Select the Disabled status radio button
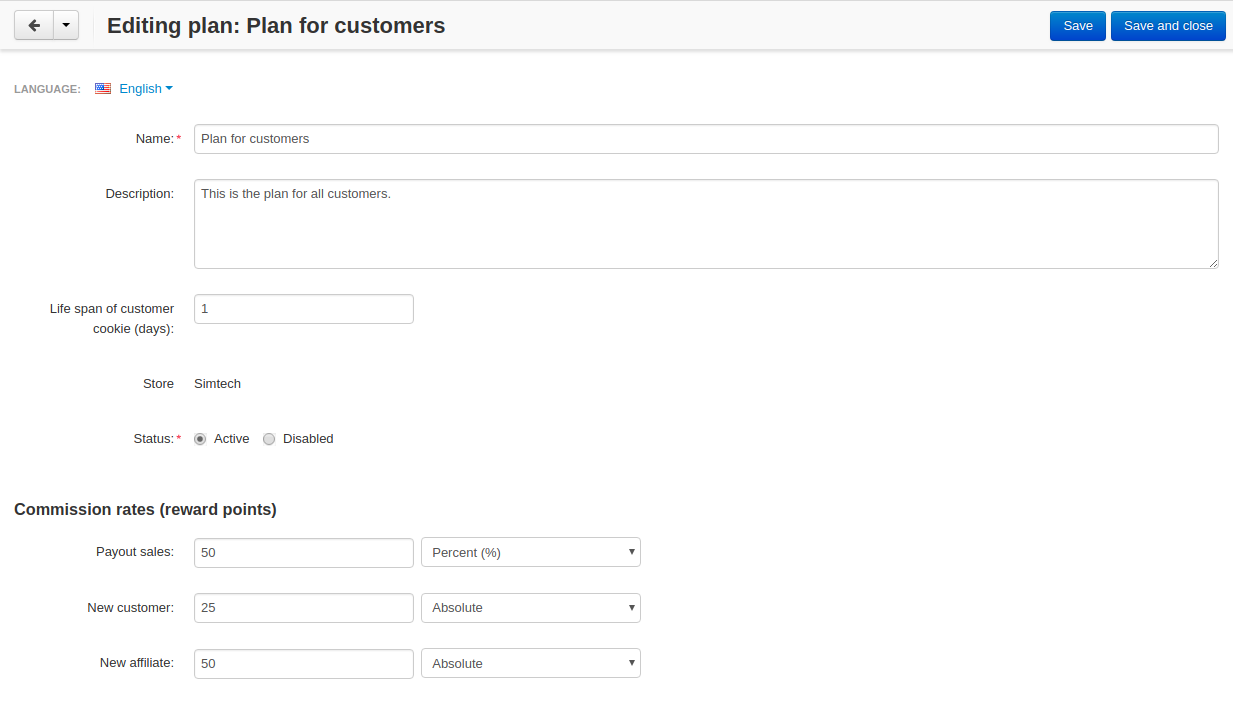The height and width of the screenshot is (710, 1233). [x=269, y=439]
